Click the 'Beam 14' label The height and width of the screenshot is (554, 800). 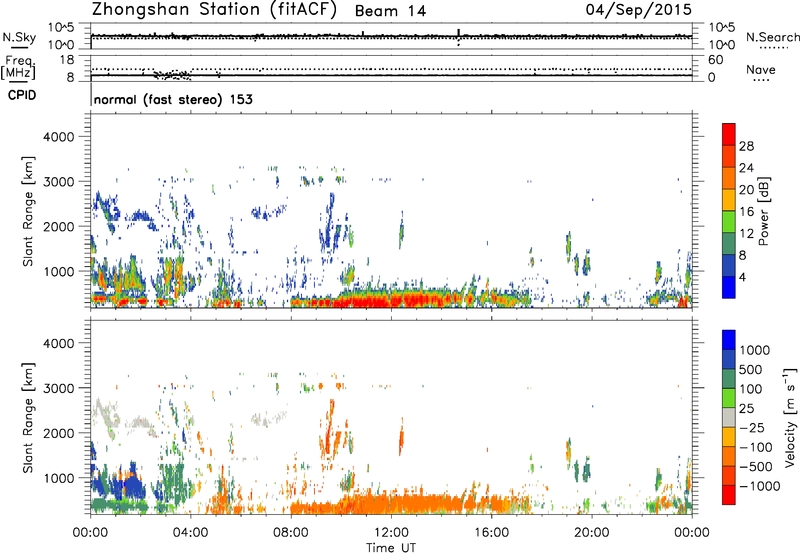(390, 11)
